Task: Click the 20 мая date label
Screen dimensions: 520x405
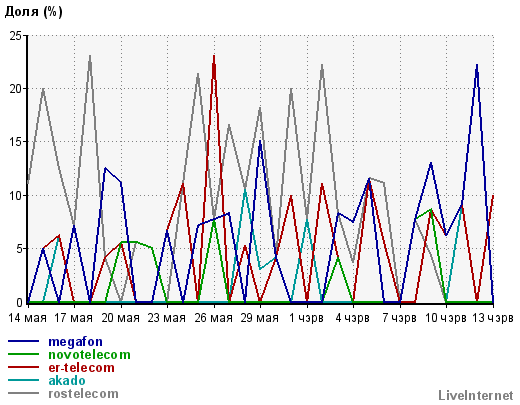Action: [x=120, y=318]
